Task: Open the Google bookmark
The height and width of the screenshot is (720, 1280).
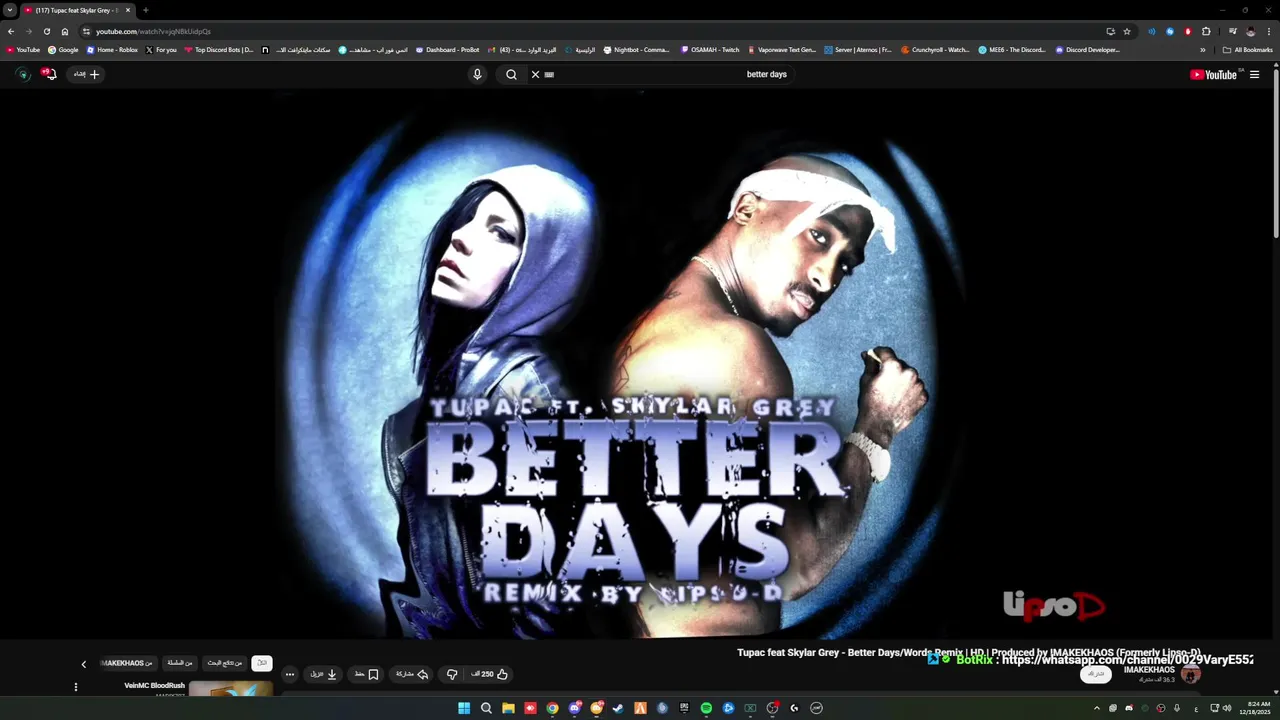Action: pyautogui.click(x=63, y=50)
